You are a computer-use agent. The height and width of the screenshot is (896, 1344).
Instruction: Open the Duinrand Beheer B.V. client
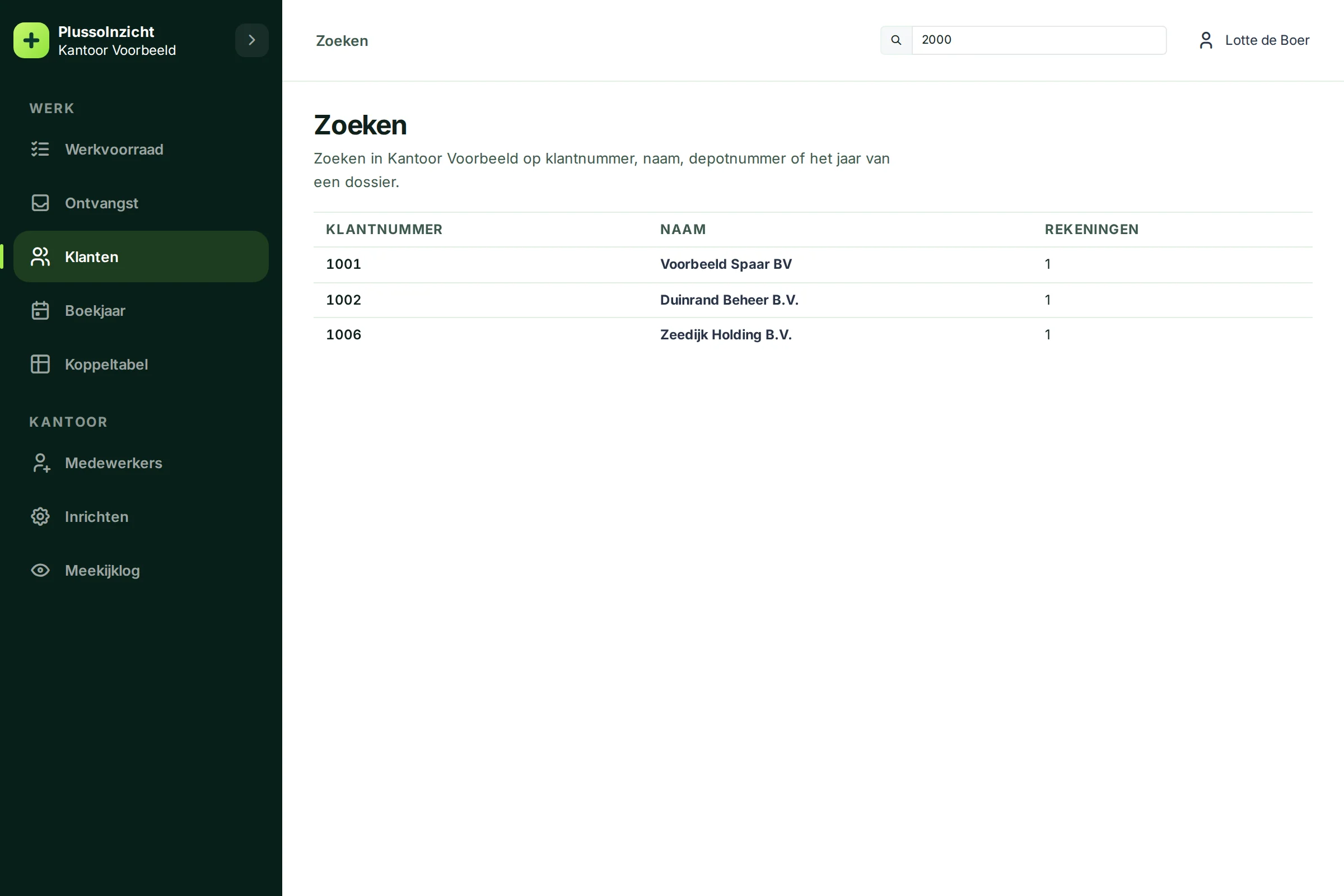729,300
